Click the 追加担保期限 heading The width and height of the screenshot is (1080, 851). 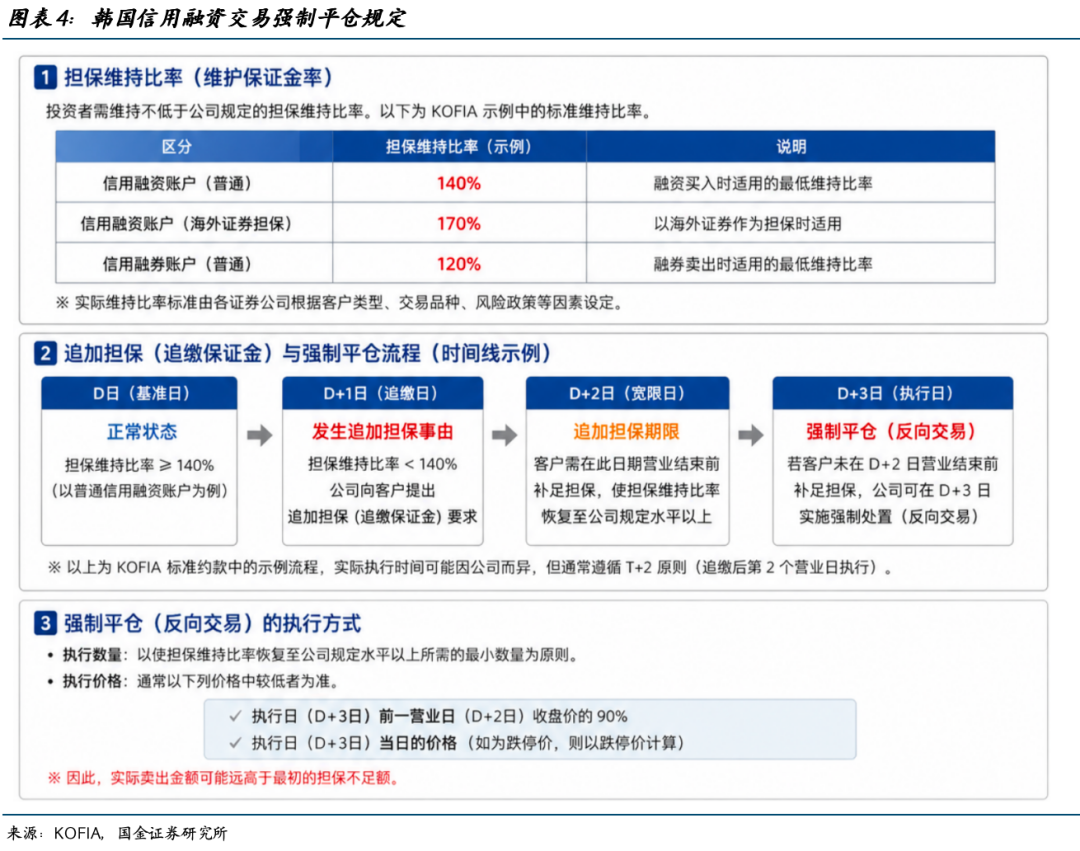point(626,432)
